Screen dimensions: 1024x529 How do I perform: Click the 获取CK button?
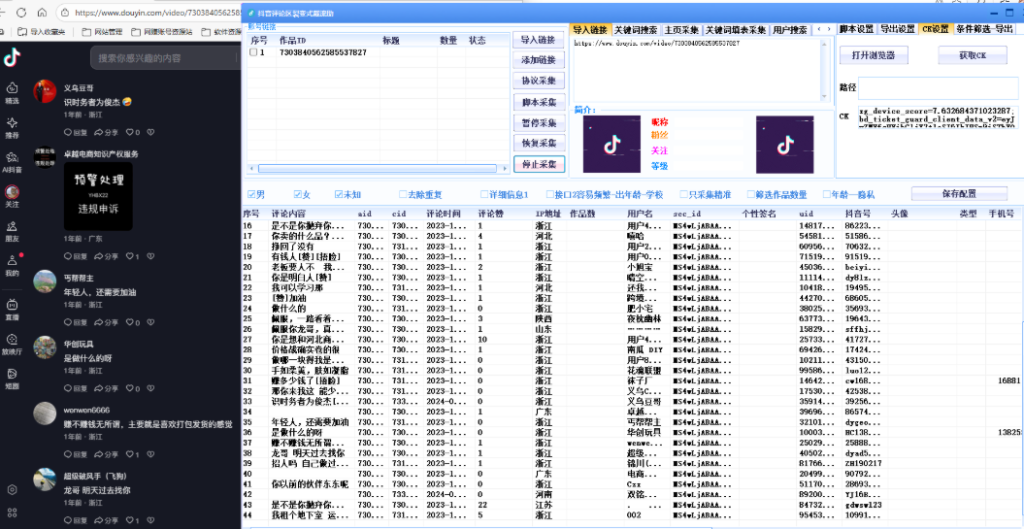coord(972,56)
